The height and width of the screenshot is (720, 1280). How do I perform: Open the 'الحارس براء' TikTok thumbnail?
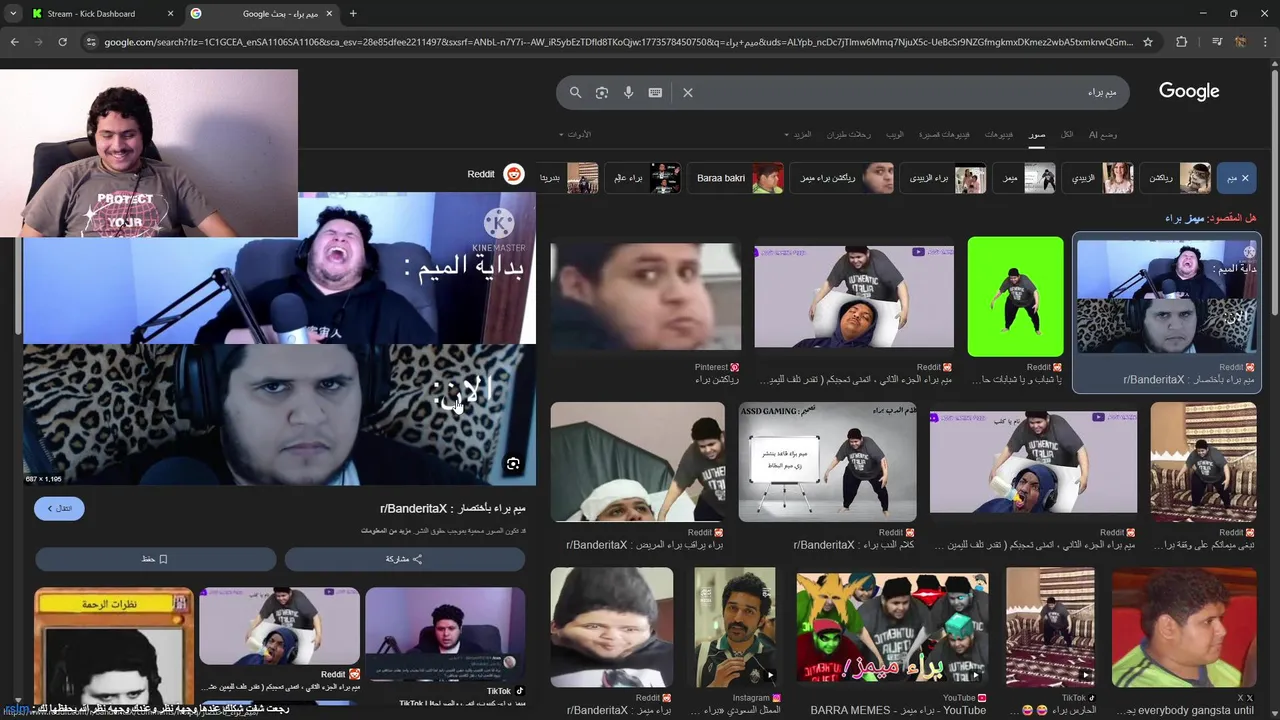(1050, 626)
